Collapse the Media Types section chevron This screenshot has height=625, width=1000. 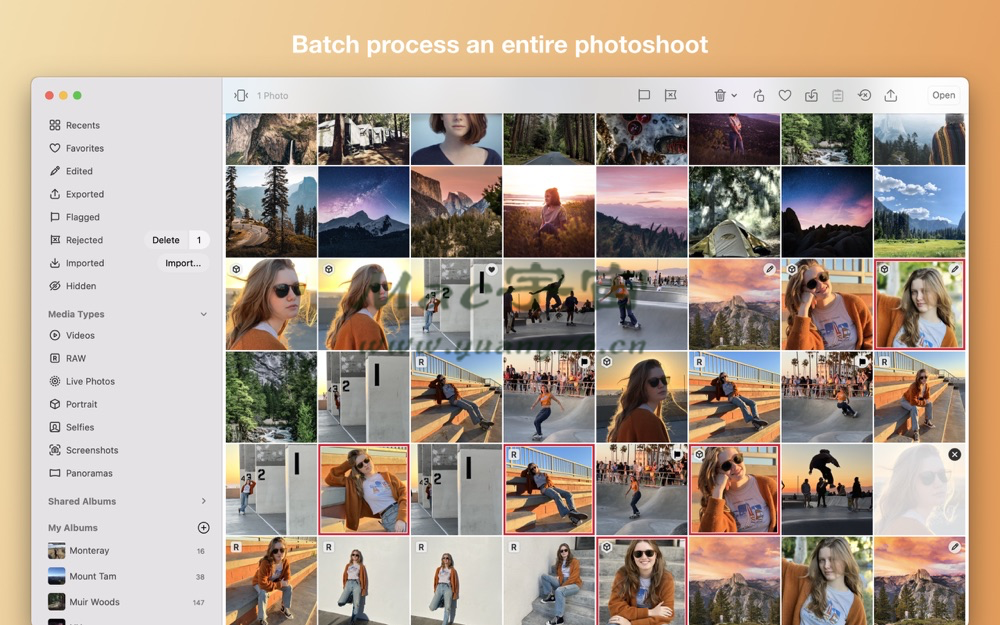[x=203, y=314]
